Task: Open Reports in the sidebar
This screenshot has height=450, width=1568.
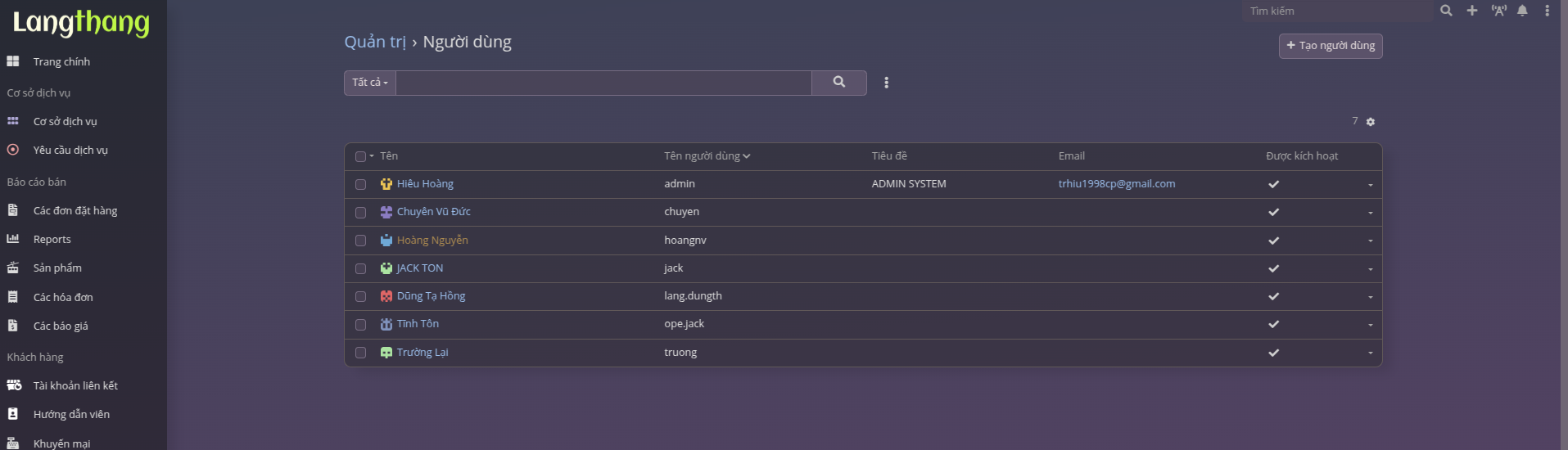Action: [x=52, y=240]
